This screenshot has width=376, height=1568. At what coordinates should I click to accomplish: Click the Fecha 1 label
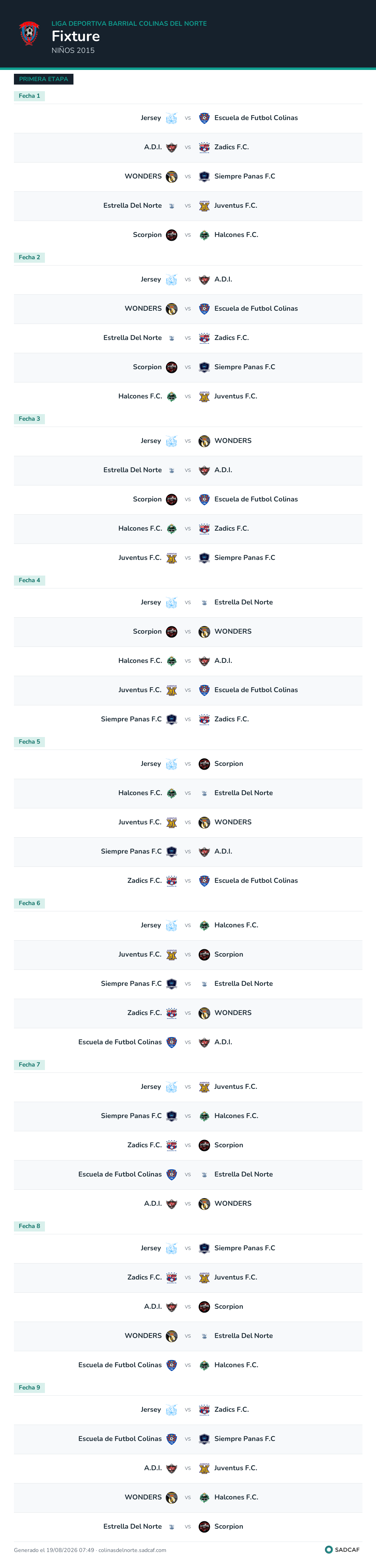coord(29,96)
